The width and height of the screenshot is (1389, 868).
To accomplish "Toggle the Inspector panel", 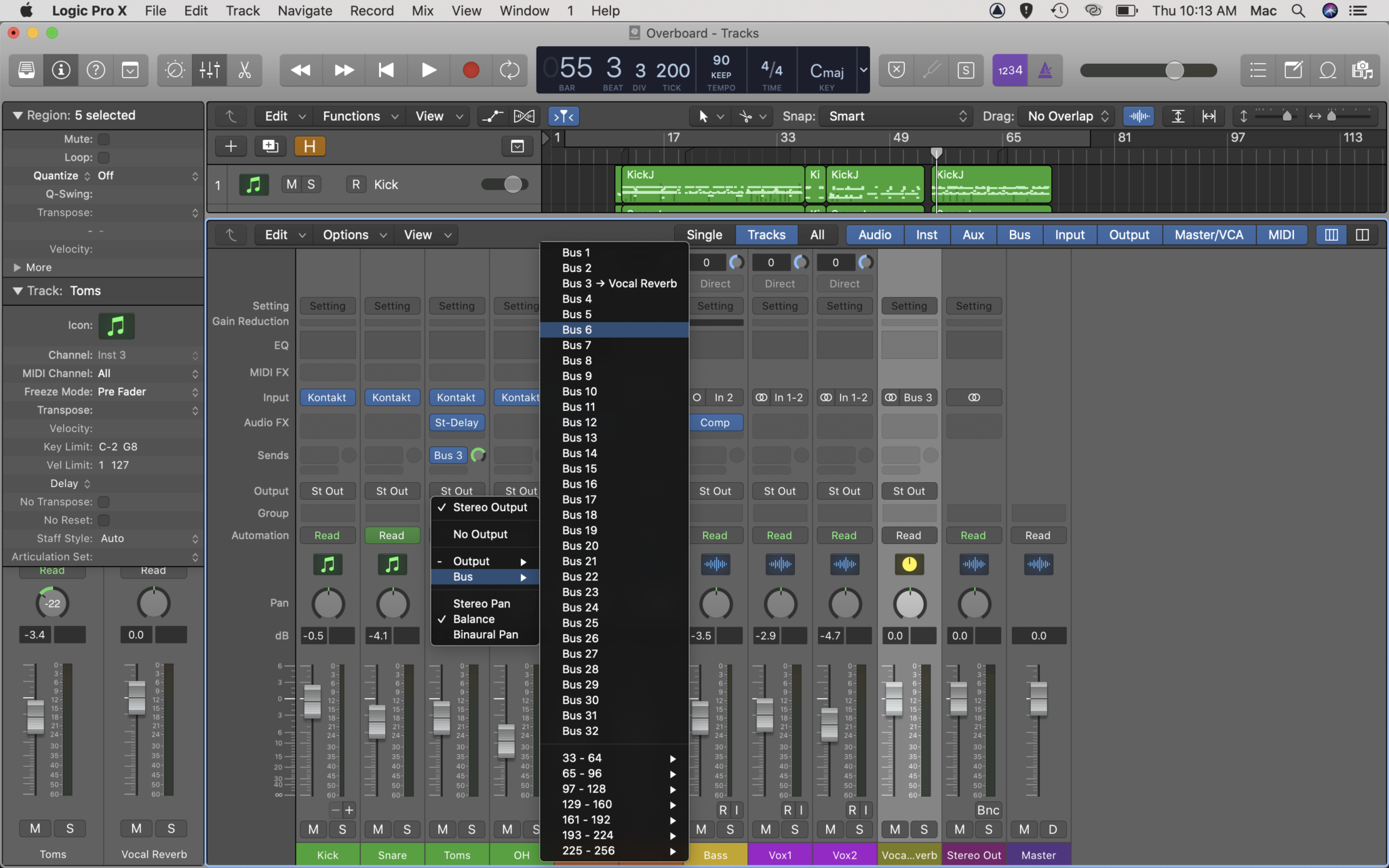I will click(x=60, y=70).
